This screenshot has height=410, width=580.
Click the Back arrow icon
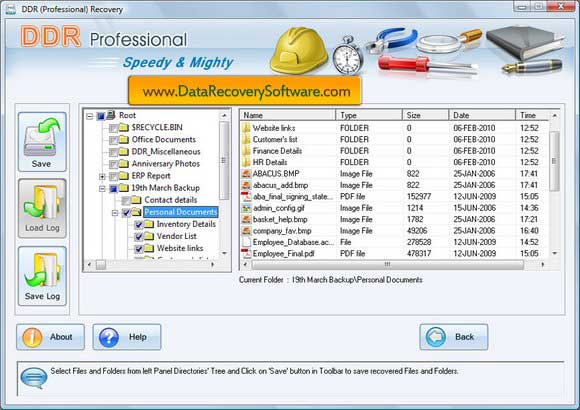point(436,337)
